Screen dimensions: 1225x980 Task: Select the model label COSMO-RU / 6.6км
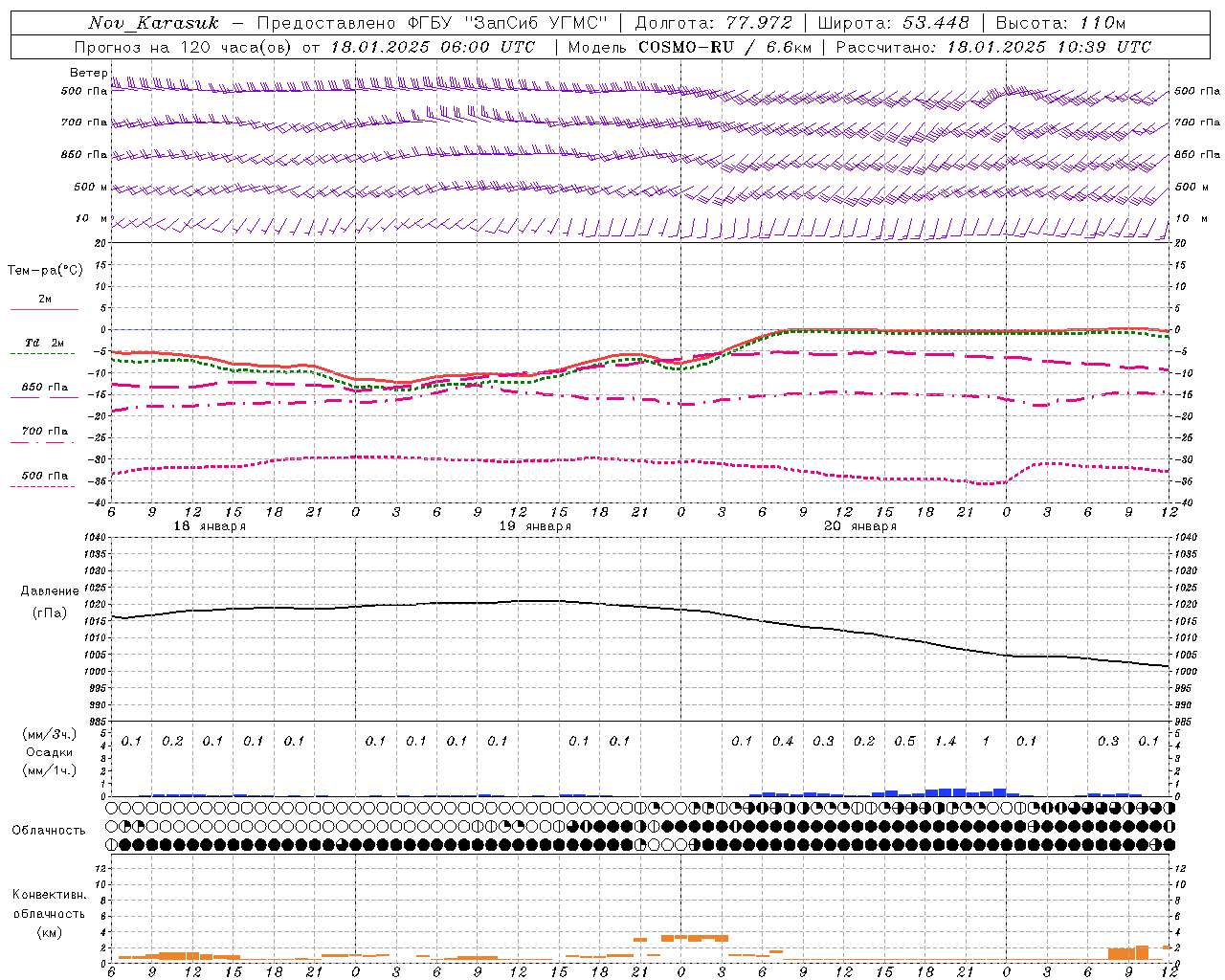[724, 47]
